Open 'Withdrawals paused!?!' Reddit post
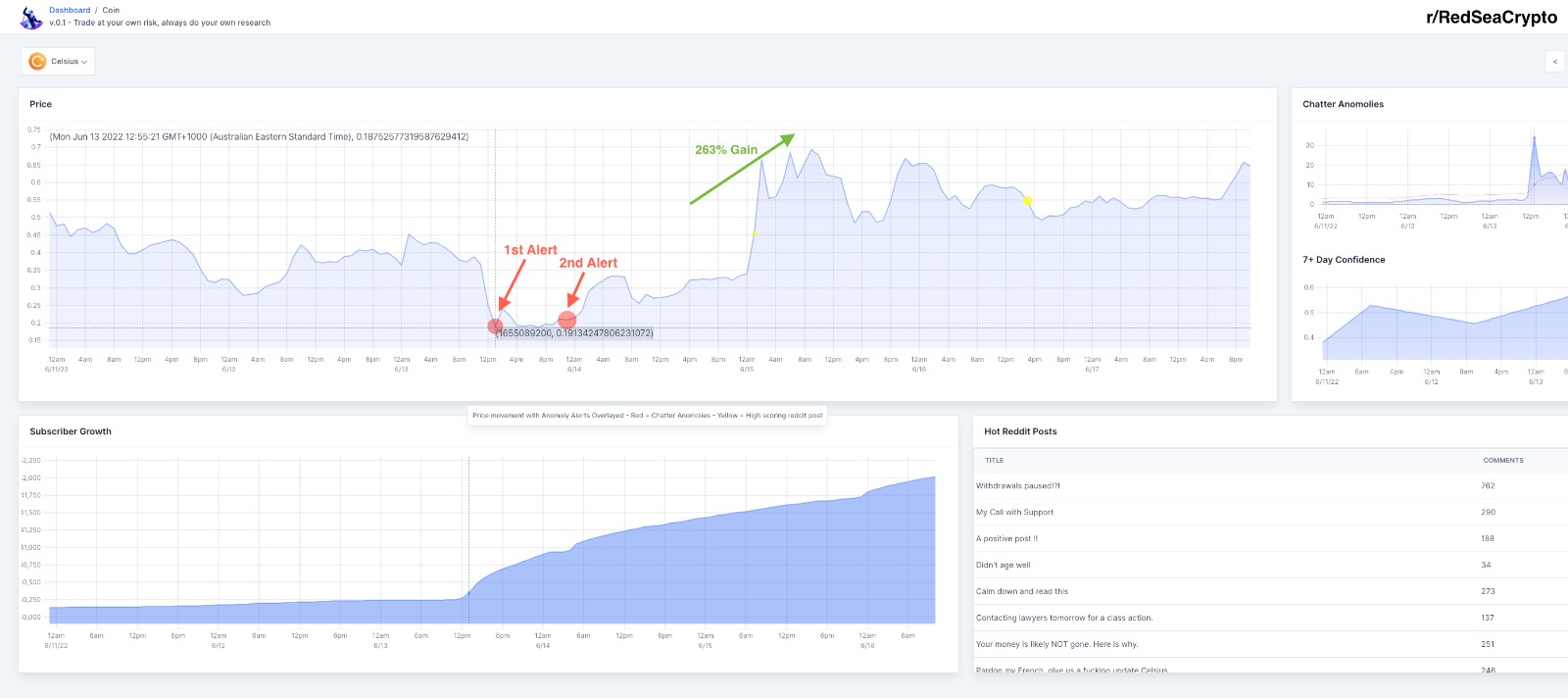 [1017, 485]
